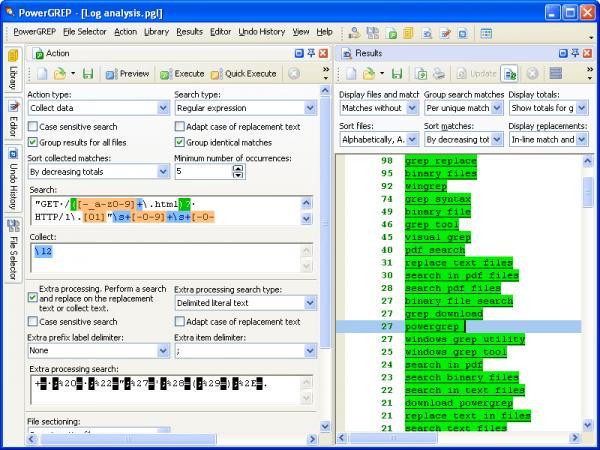Click the Print results icon
The width and height of the screenshot is (600, 450).
pos(439,73)
